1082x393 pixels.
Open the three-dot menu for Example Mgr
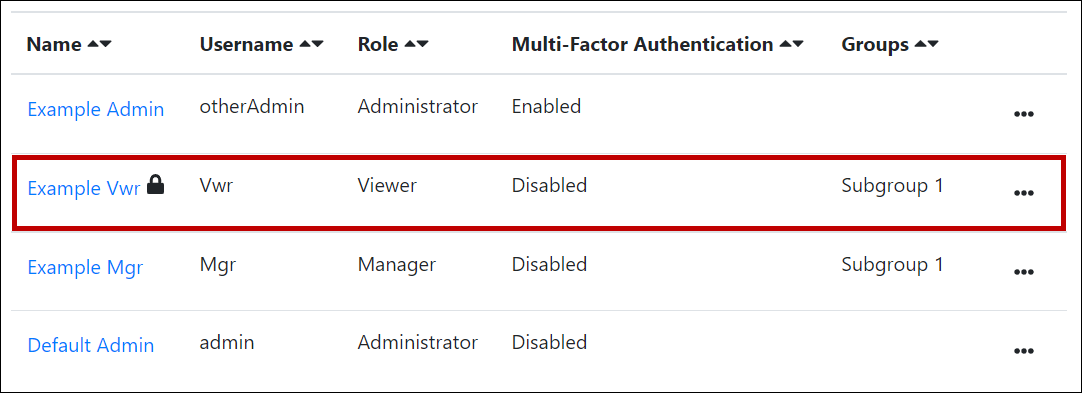point(1023,272)
